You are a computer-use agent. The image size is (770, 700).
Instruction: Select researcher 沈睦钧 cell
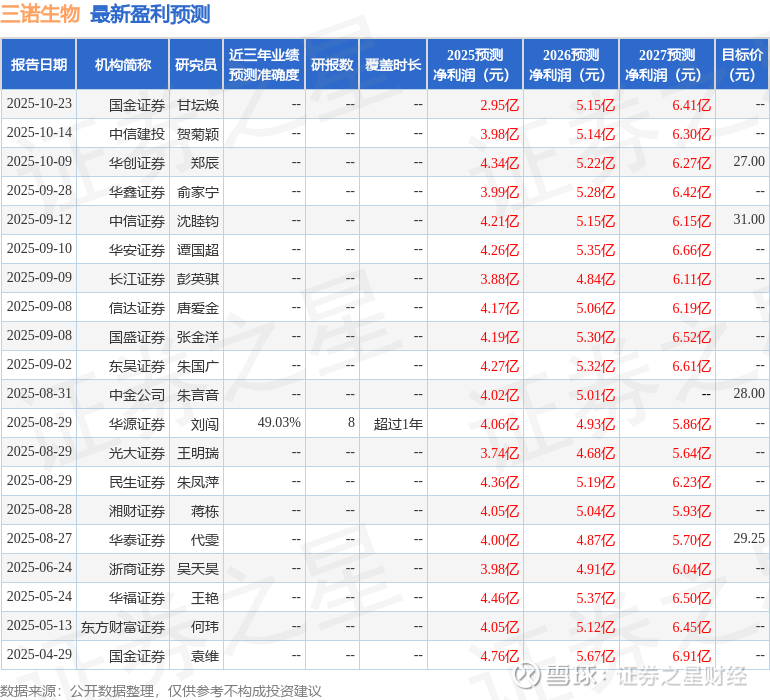pos(198,221)
